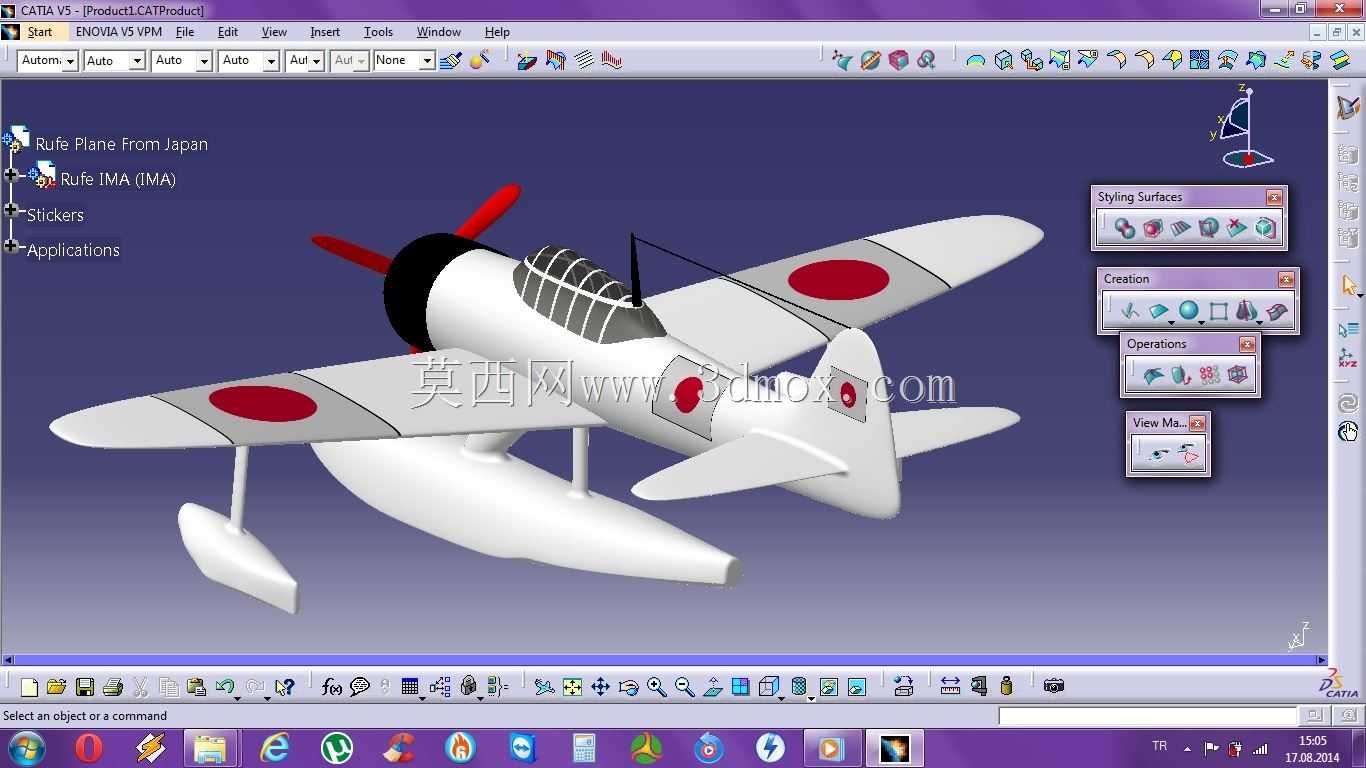
Task: Open the Formula f(x) tool
Action: coord(332,686)
